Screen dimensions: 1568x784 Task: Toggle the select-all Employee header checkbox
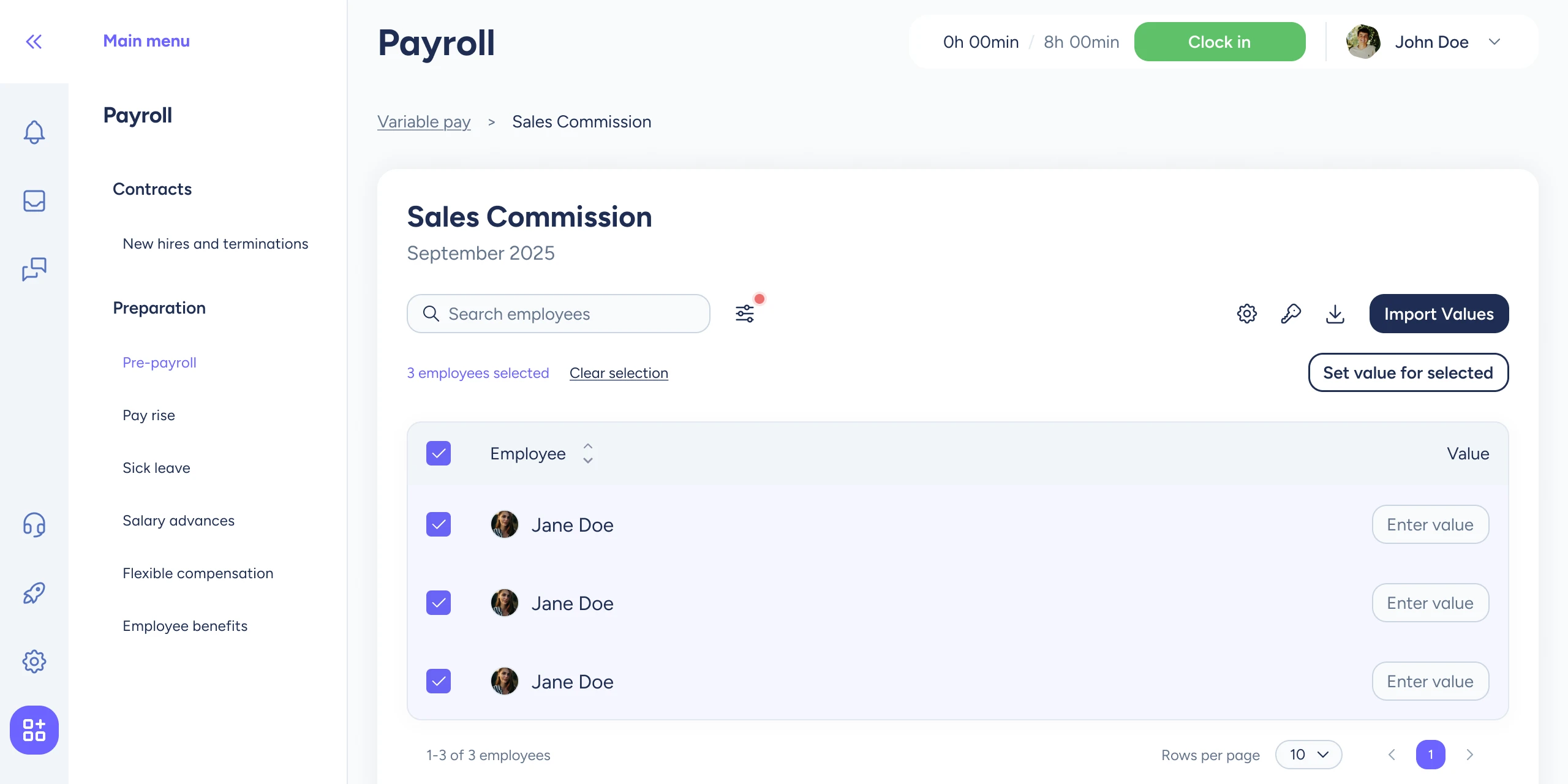439,453
